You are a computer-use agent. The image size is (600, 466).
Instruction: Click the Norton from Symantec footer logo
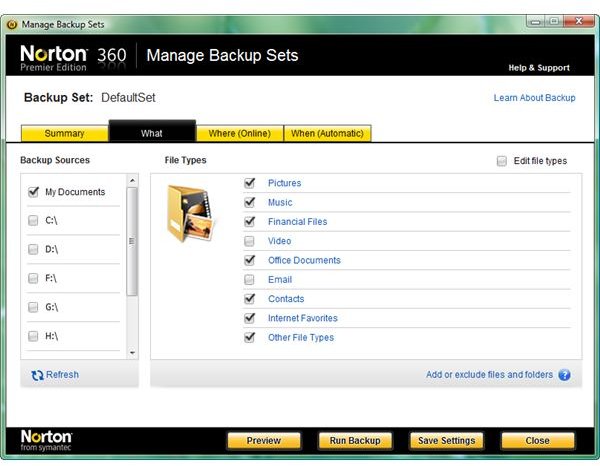46,440
